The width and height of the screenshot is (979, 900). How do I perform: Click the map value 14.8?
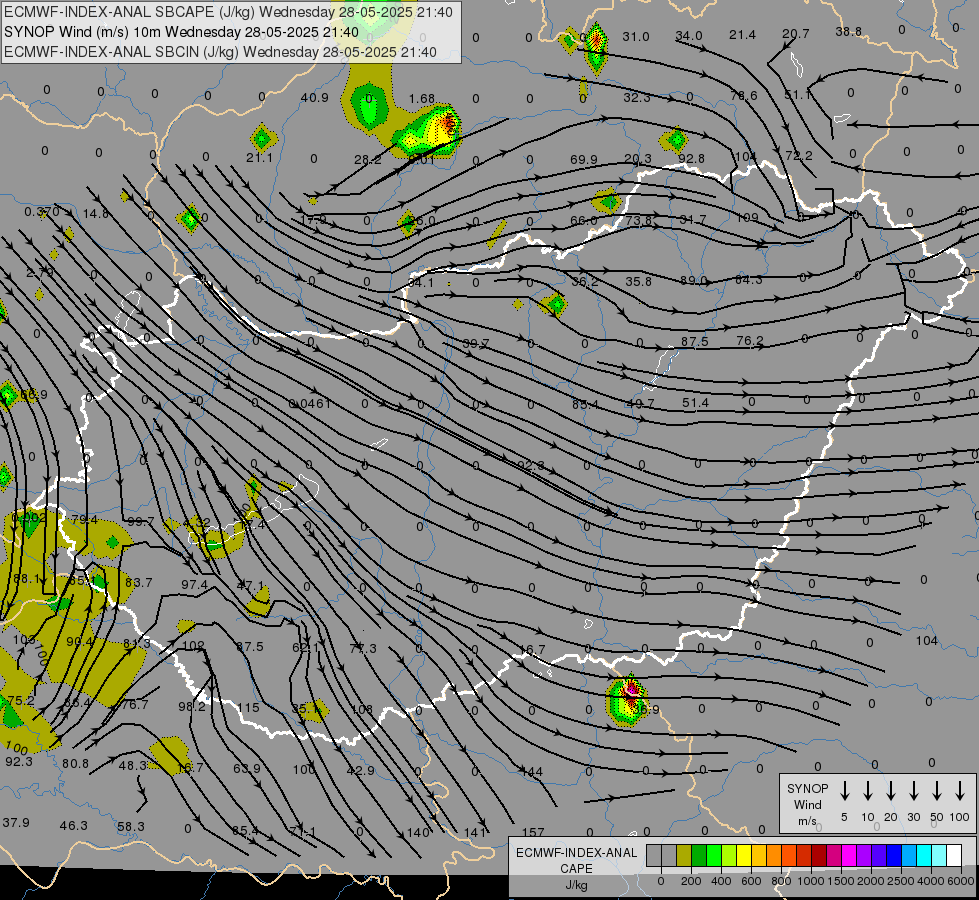[96, 214]
